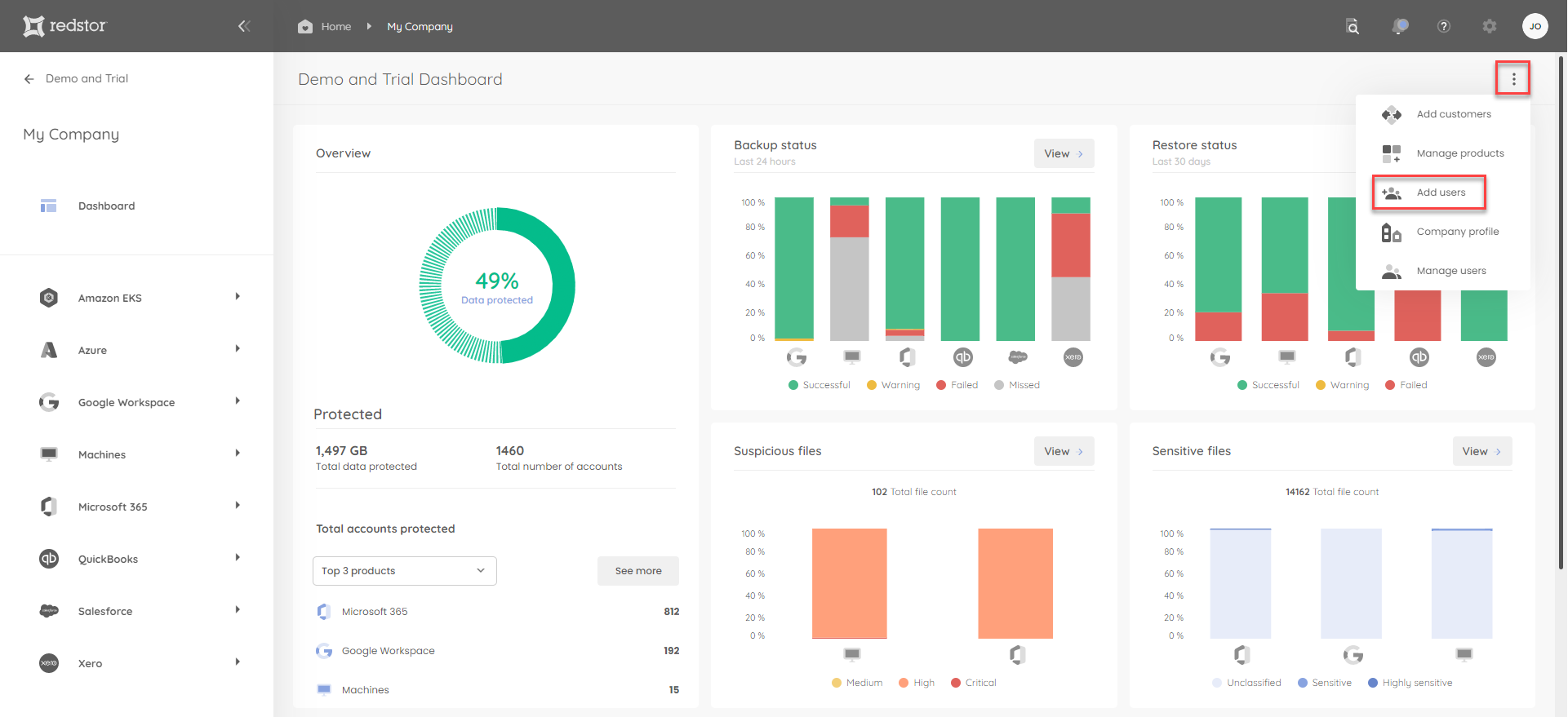The width and height of the screenshot is (1568, 717).
Task: Click the QuickBooks icon in sidebar
Action: tap(49, 559)
